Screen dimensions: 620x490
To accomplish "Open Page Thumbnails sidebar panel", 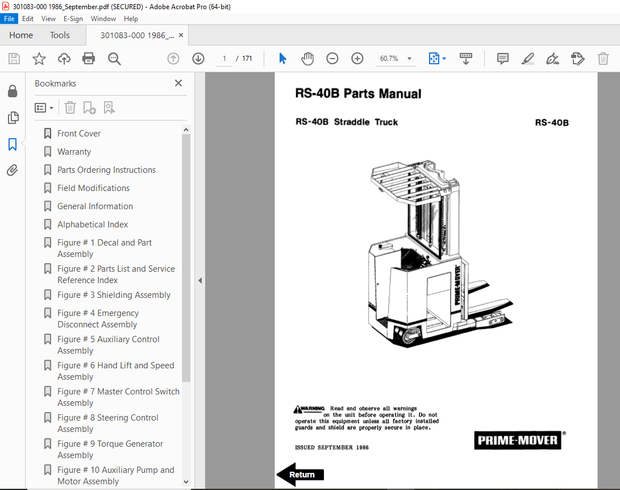I will [13, 117].
